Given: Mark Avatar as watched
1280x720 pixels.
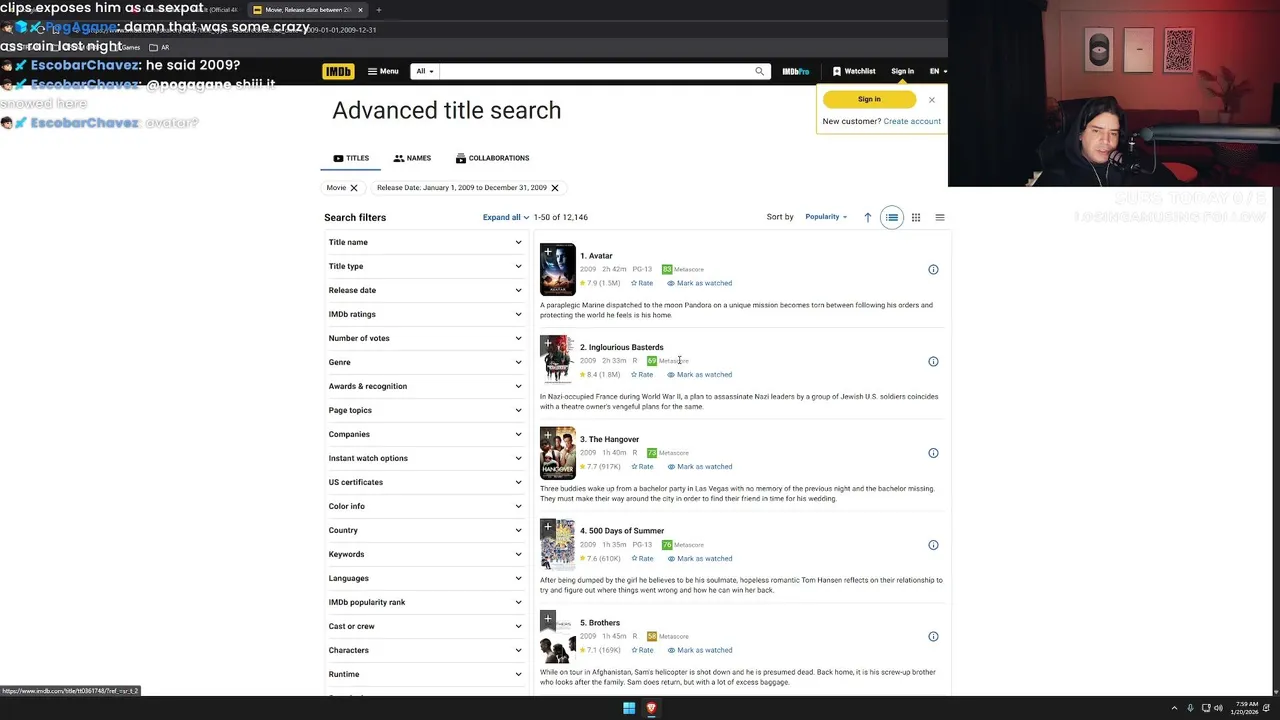Looking at the screenshot, I should (x=700, y=283).
